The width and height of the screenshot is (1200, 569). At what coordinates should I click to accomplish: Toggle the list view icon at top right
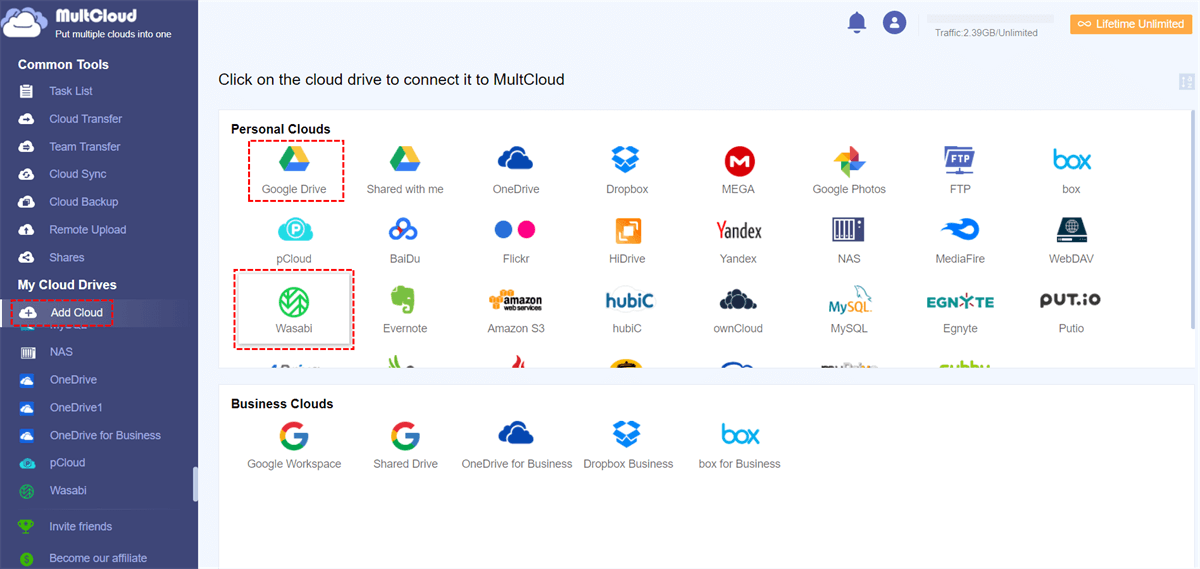click(x=1187, y=82)
